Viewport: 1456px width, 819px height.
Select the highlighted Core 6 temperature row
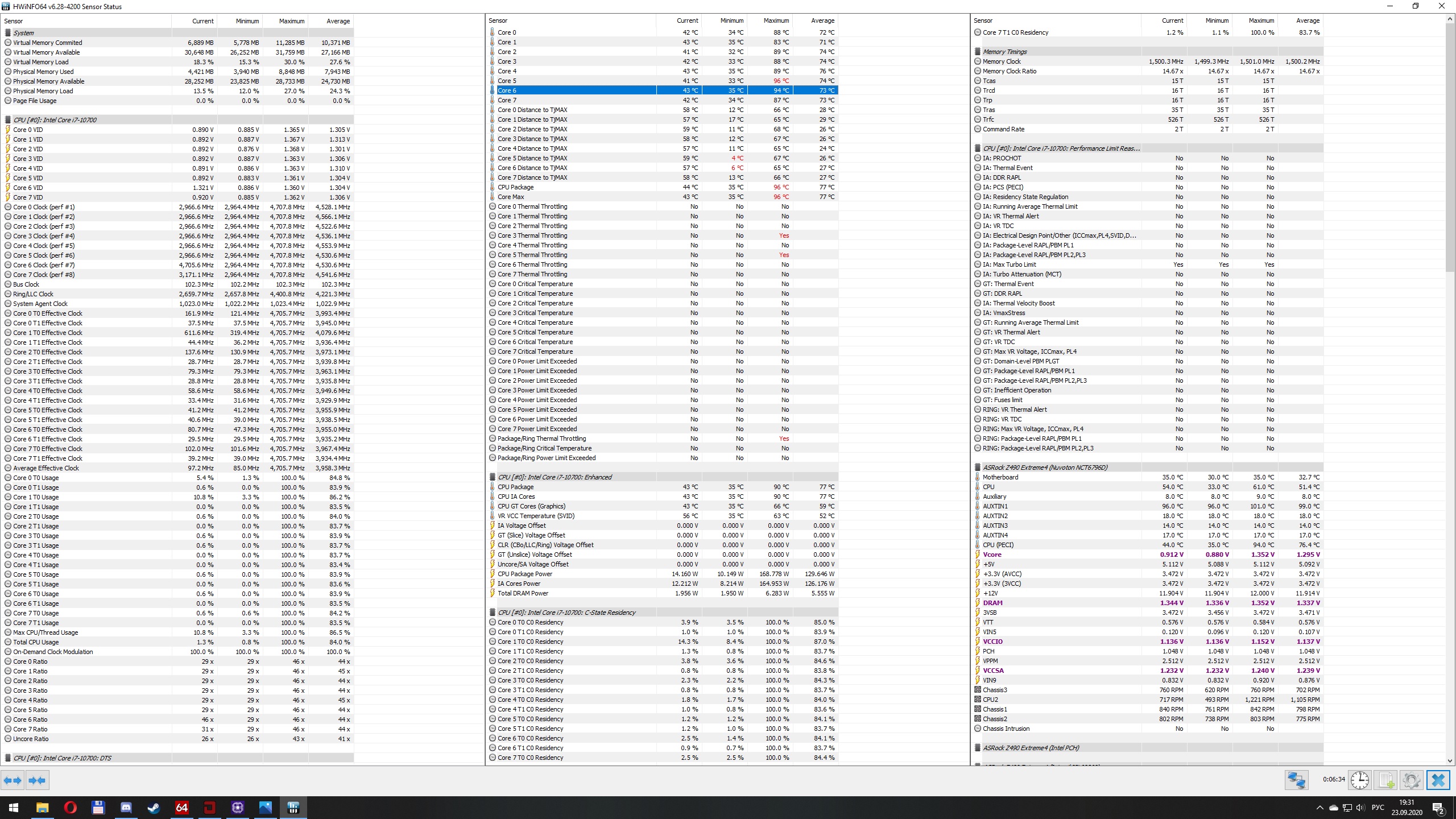(x=569, y=90)
